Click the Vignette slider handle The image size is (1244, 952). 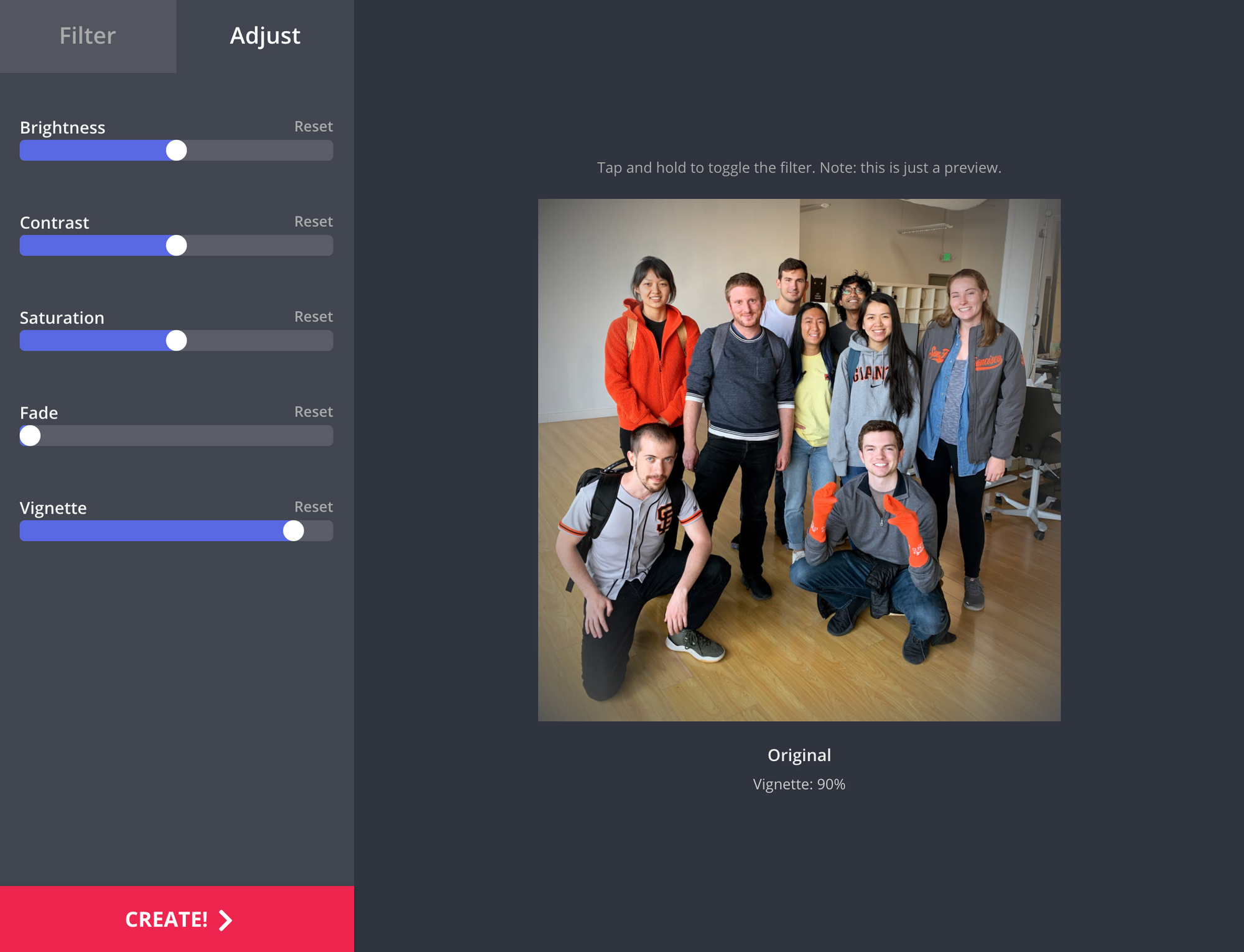[x=294, y=531]
